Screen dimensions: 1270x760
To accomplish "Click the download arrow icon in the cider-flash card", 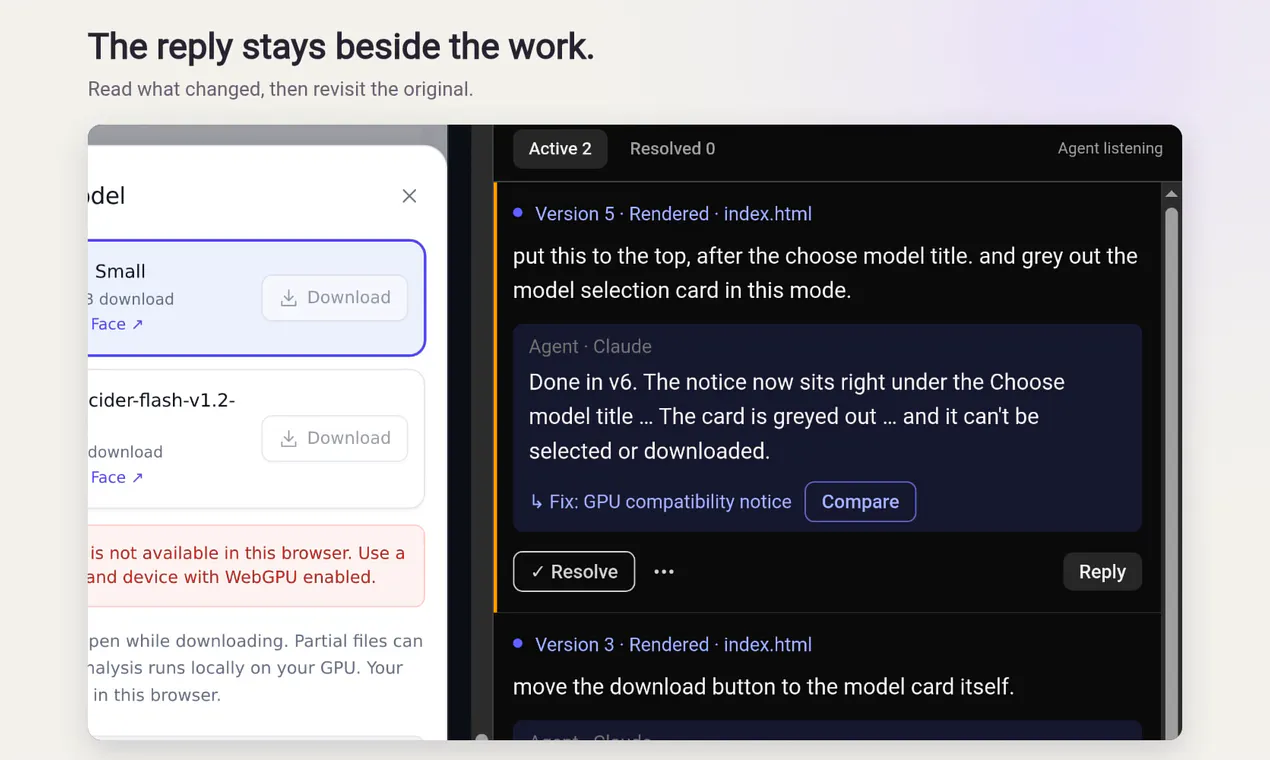I will pyautogui.click(x=289, y=438).
